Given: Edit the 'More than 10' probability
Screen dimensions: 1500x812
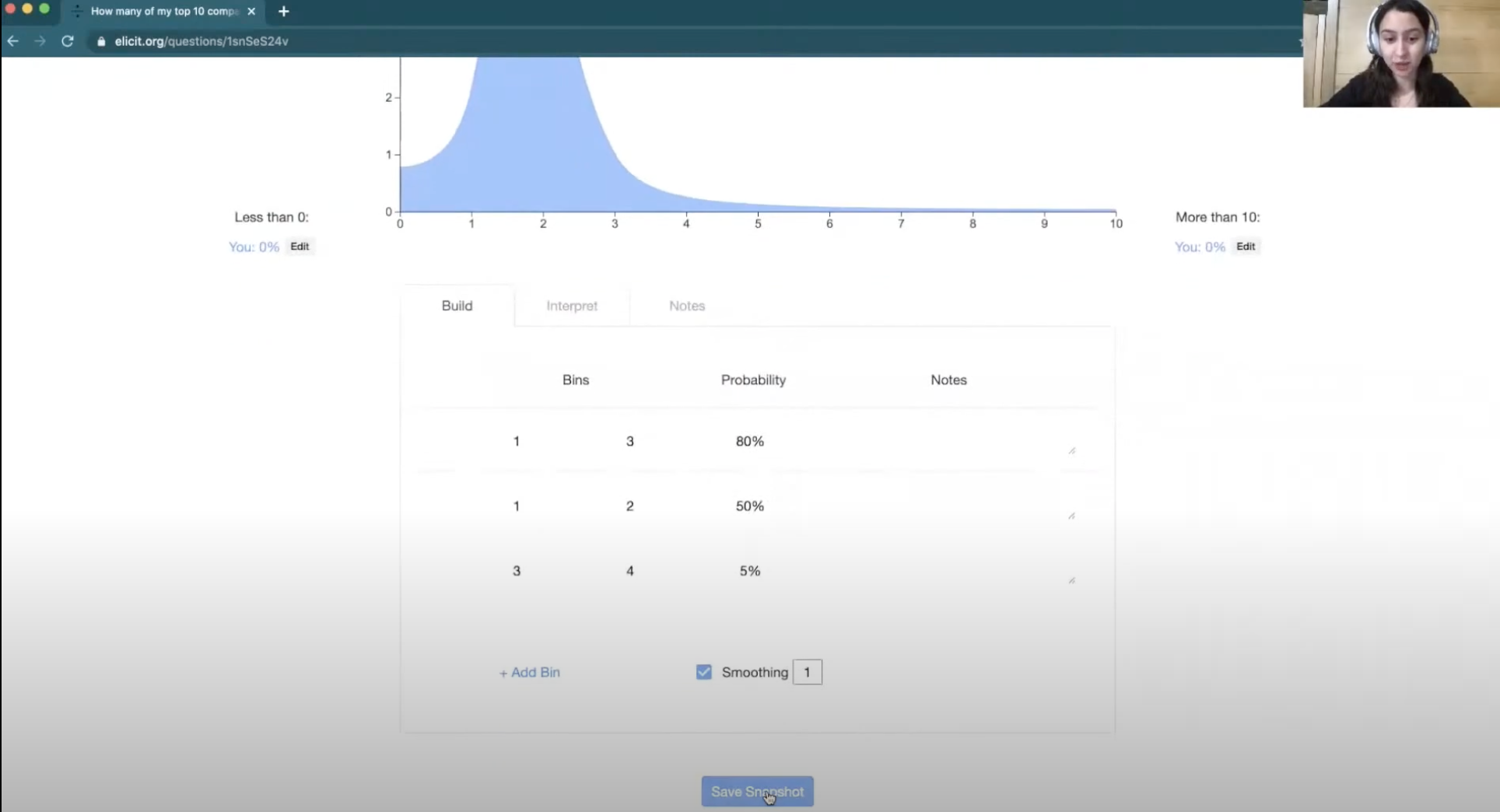Looking at the screenshot, I should 1246,247.
